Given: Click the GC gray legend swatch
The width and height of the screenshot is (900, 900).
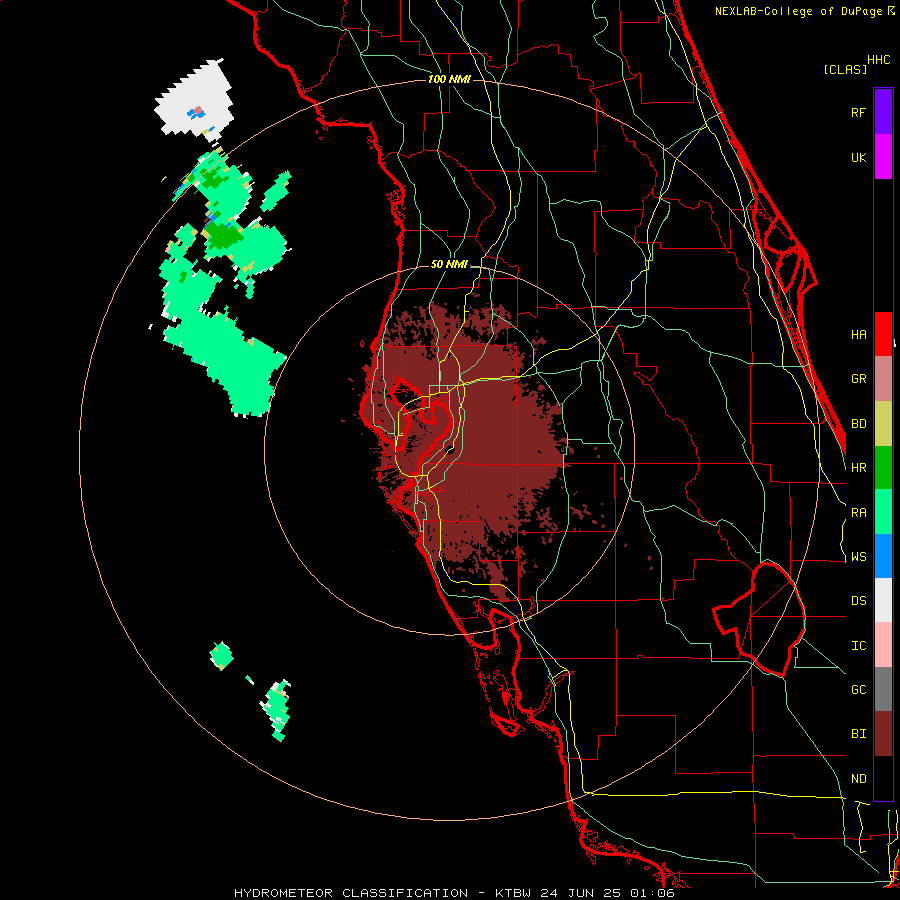Looking at the screenshot, I should pos(883,689).
